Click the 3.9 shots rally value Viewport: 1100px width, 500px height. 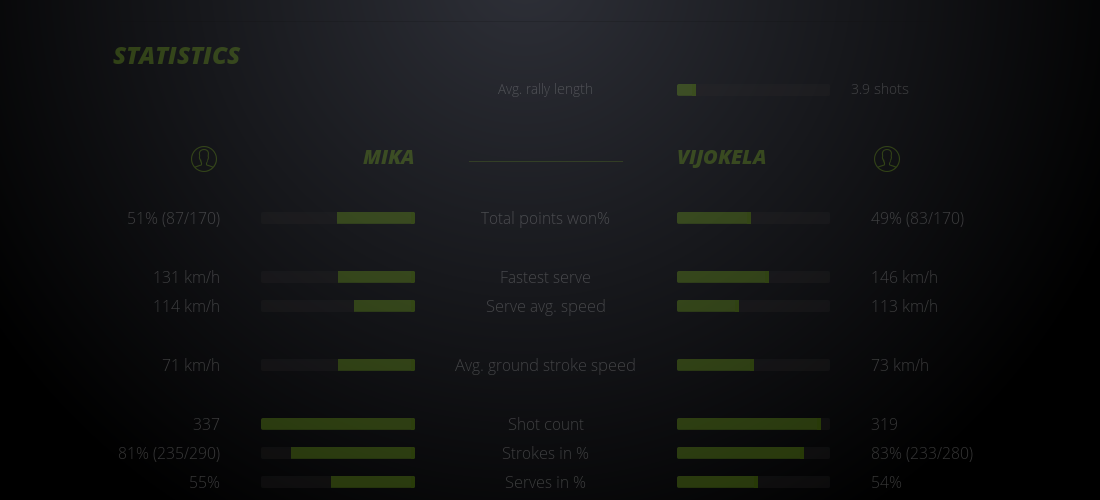click(x=879, y=89)
